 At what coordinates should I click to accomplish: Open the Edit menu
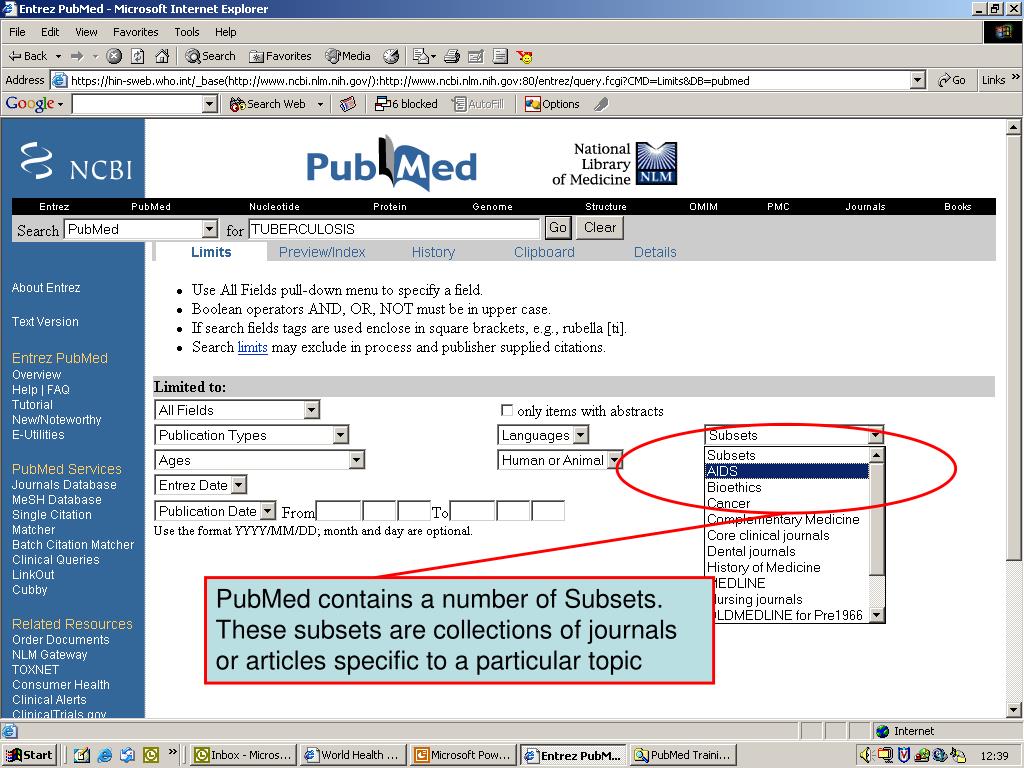[x=50, y=32]
